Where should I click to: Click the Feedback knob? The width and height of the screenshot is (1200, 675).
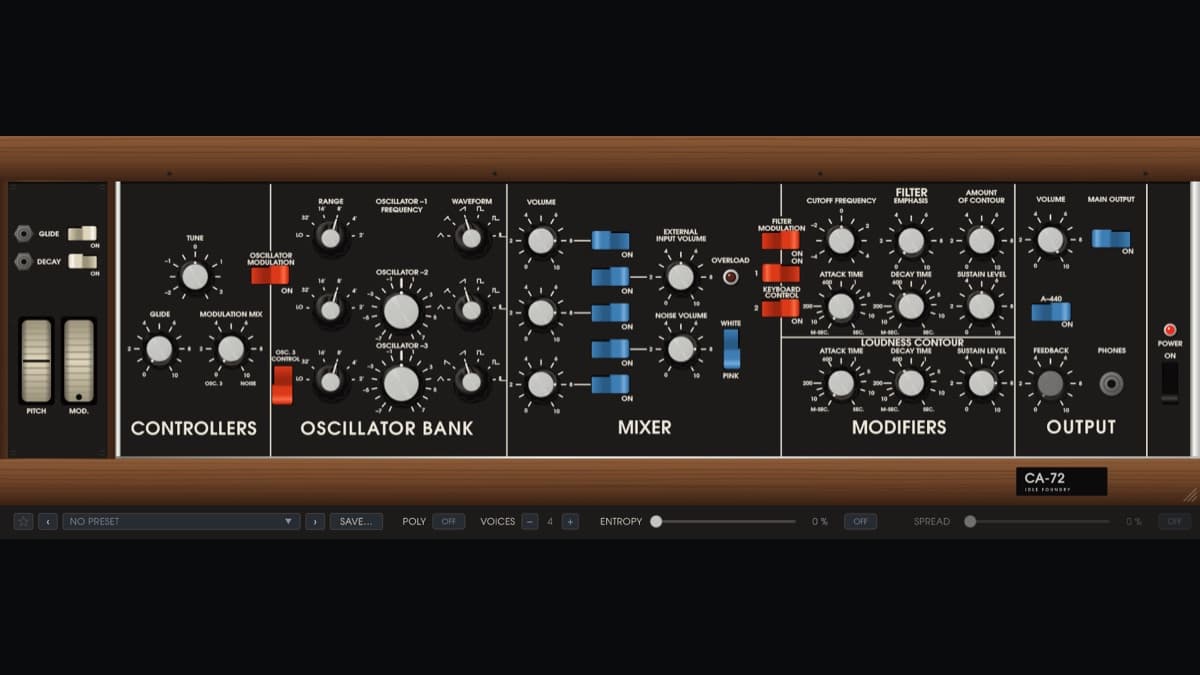pos(1050,384)
